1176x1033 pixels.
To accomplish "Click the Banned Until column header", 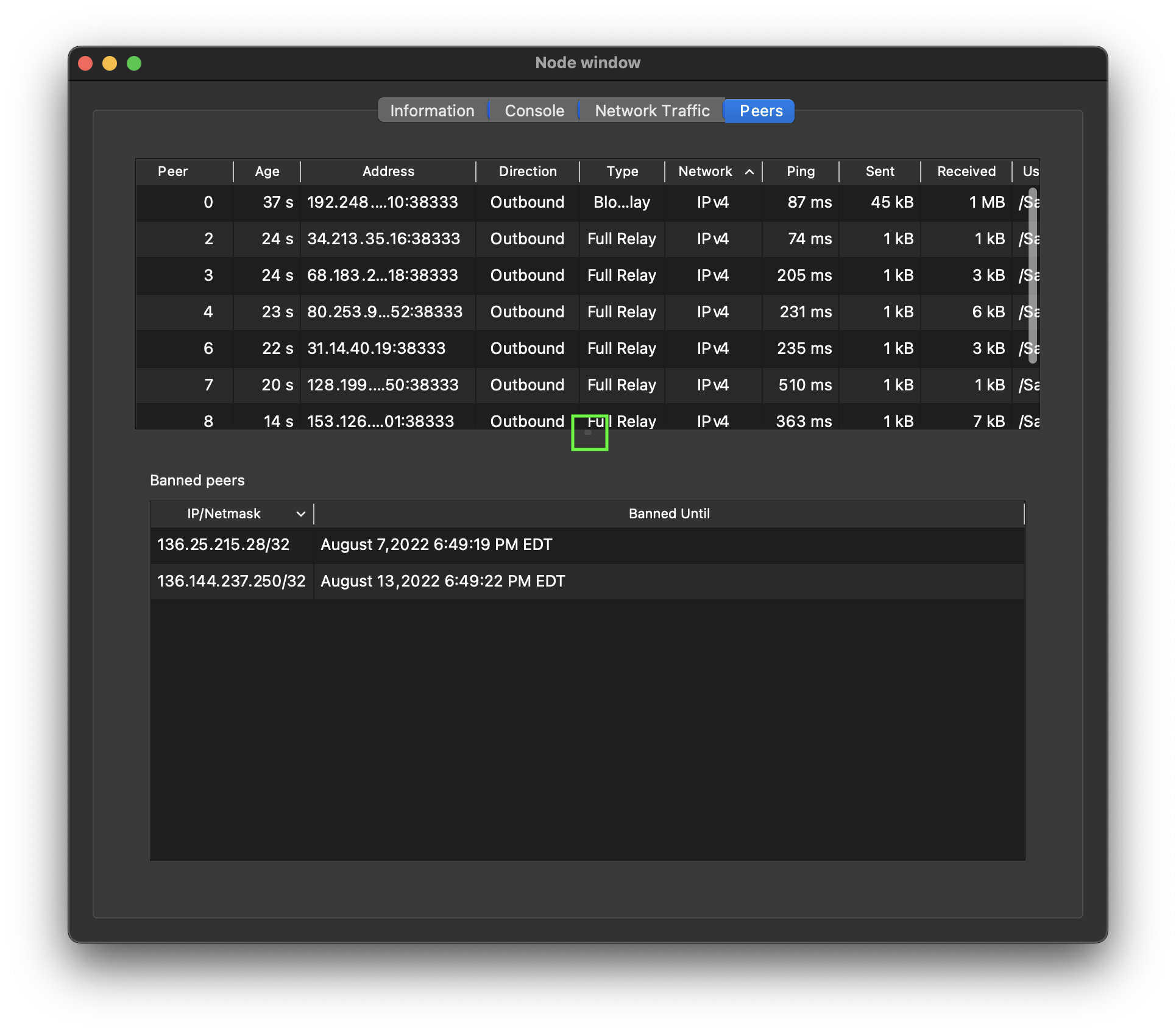I will [668, 514].
